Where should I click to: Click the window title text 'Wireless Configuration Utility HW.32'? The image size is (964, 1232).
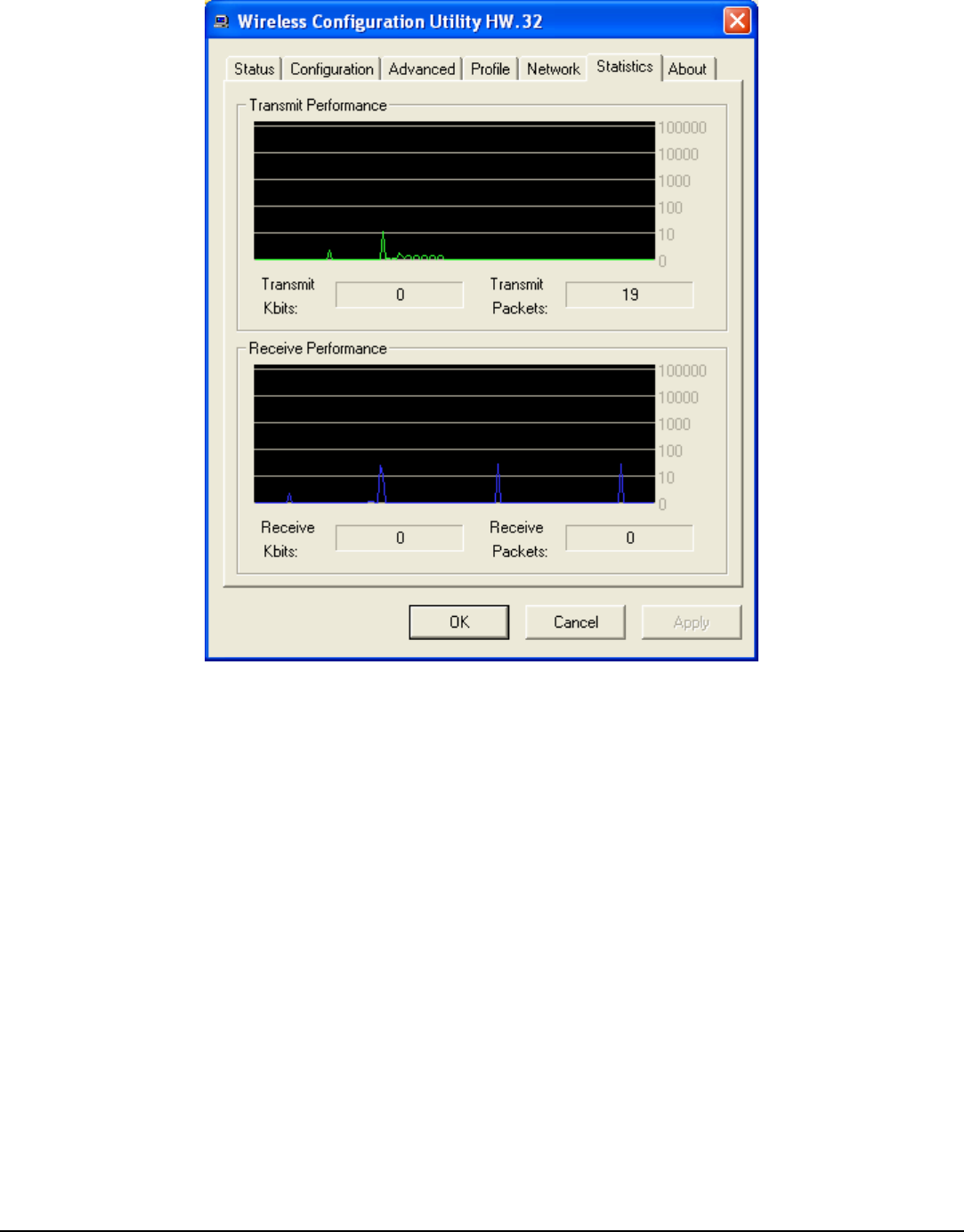tap(390, 21)
